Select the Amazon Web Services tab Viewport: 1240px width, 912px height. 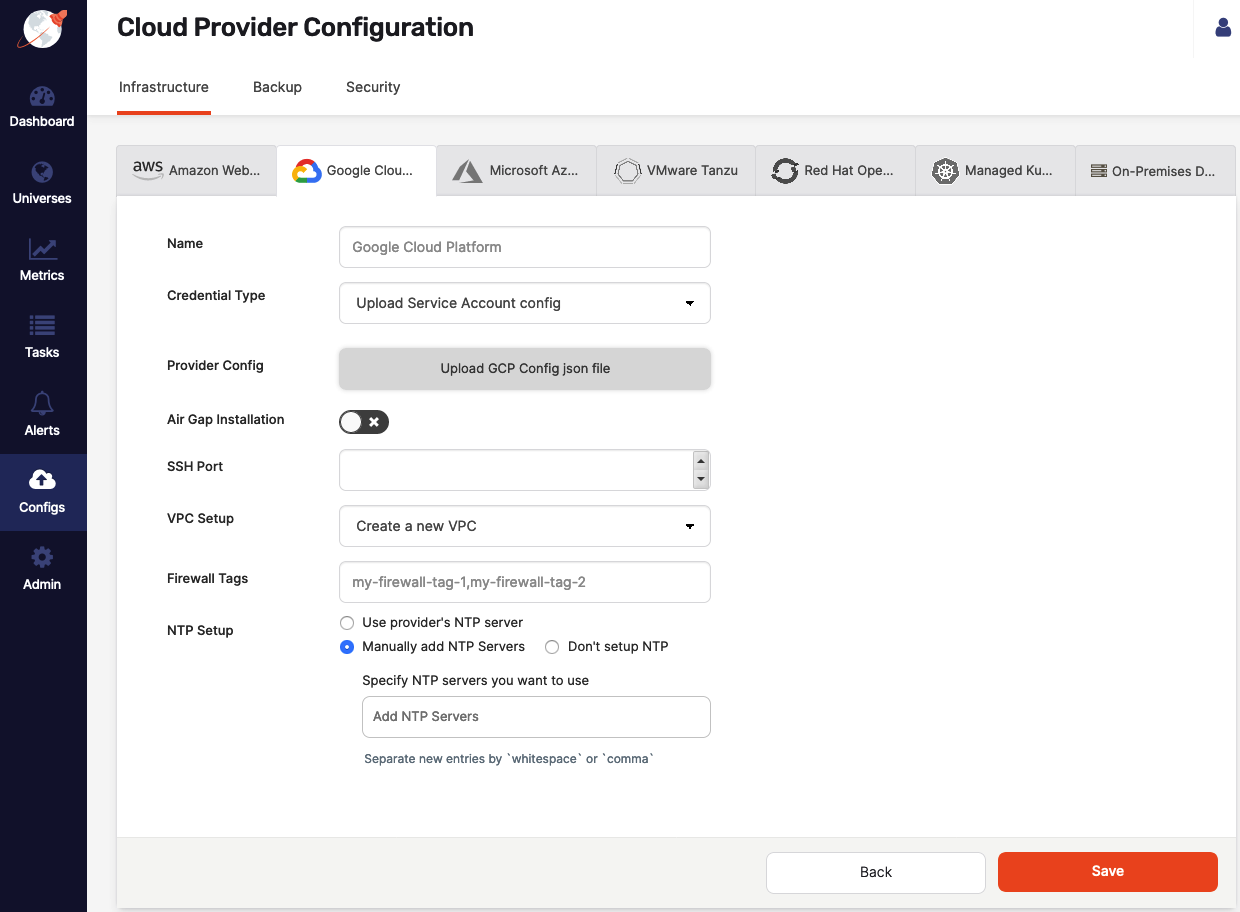[x=197, y=170]
